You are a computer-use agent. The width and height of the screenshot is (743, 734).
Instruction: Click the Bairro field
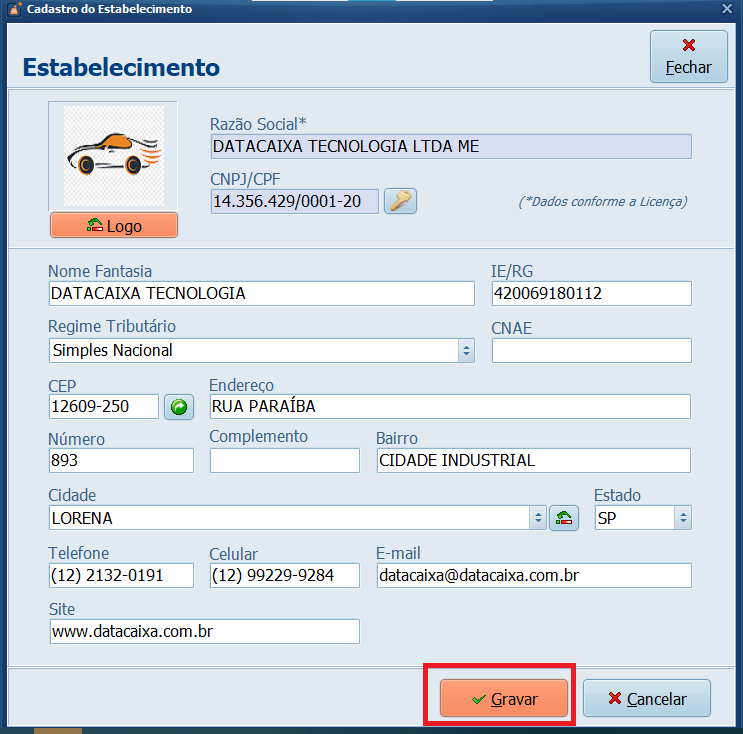(x=534, y=461)
